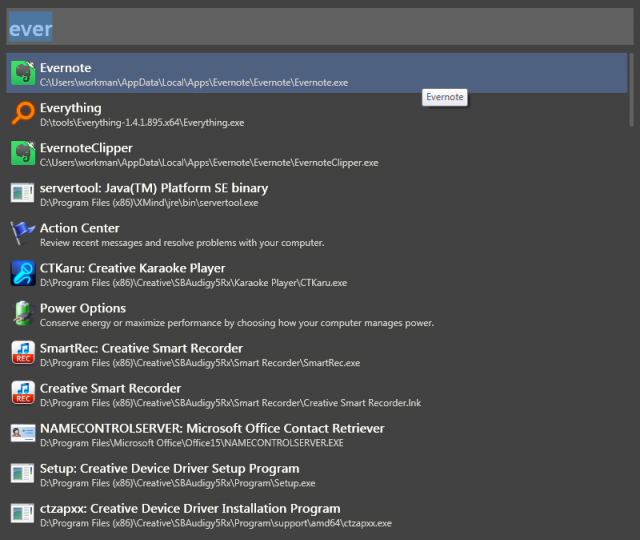
Task: Click the servertool Java binary icon
Action: [x=23, y=193]
